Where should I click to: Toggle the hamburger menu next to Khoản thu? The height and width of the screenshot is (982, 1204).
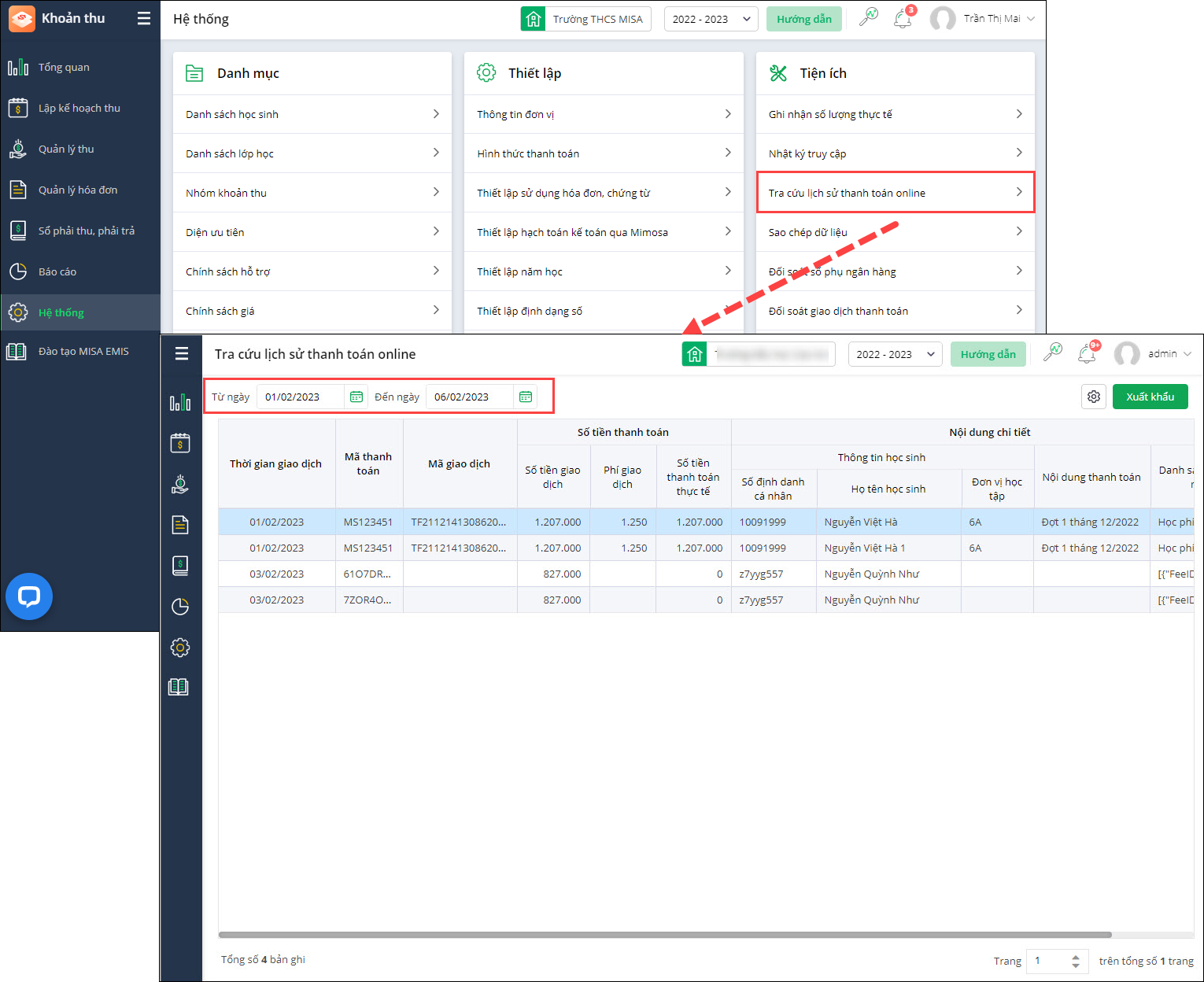(144, 18)
